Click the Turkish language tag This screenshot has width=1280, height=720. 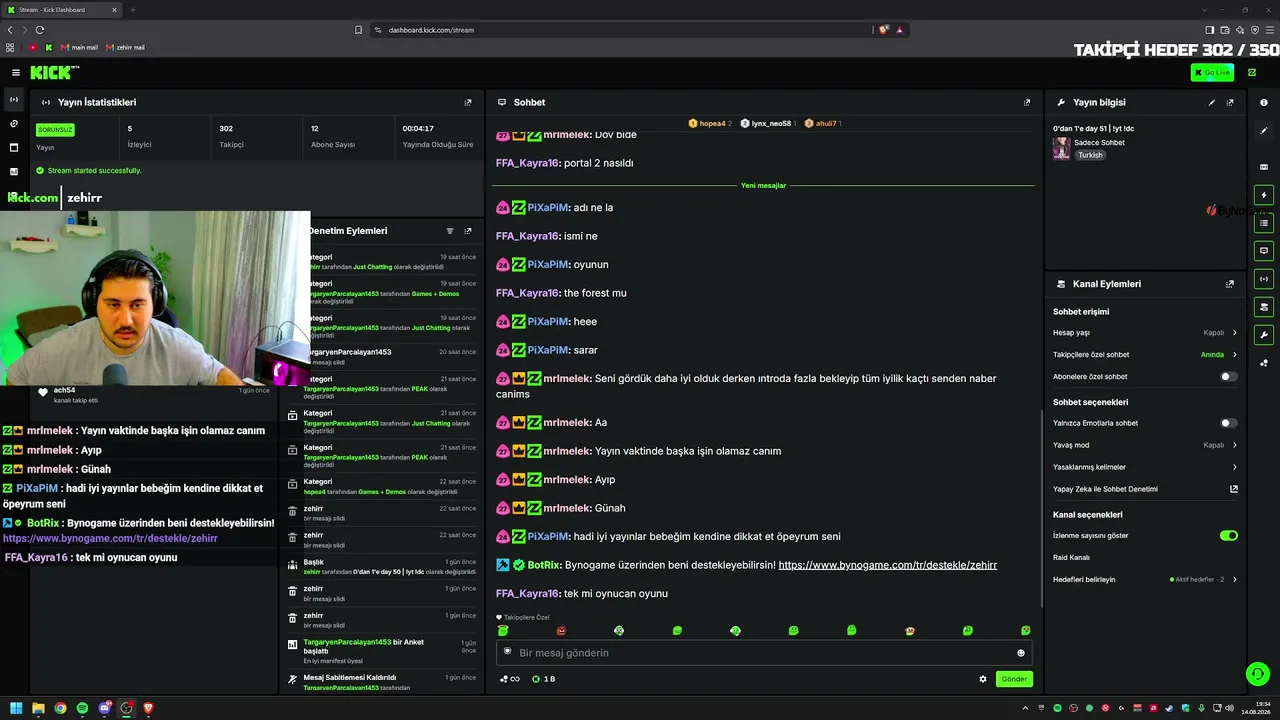1090,155
